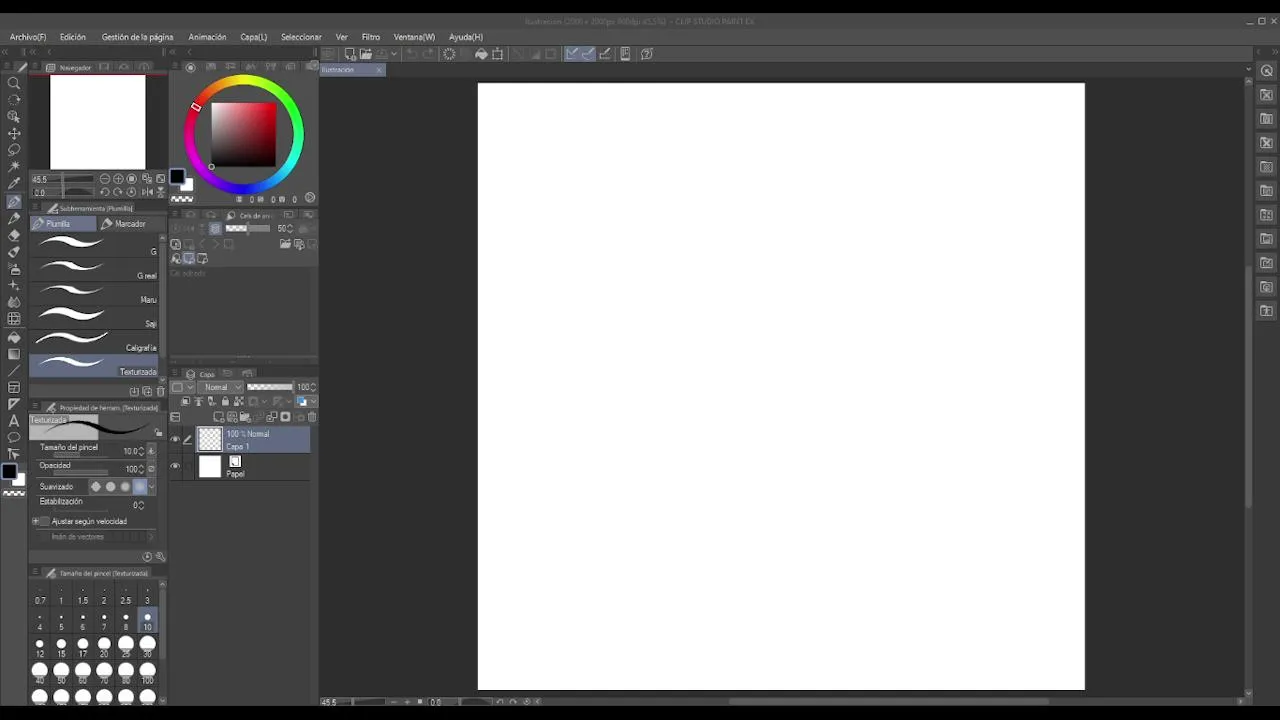Viewport: 1280px width, 720px height.
Task: Open save dropdown arrow in command bar
Action: pos(394,54)
